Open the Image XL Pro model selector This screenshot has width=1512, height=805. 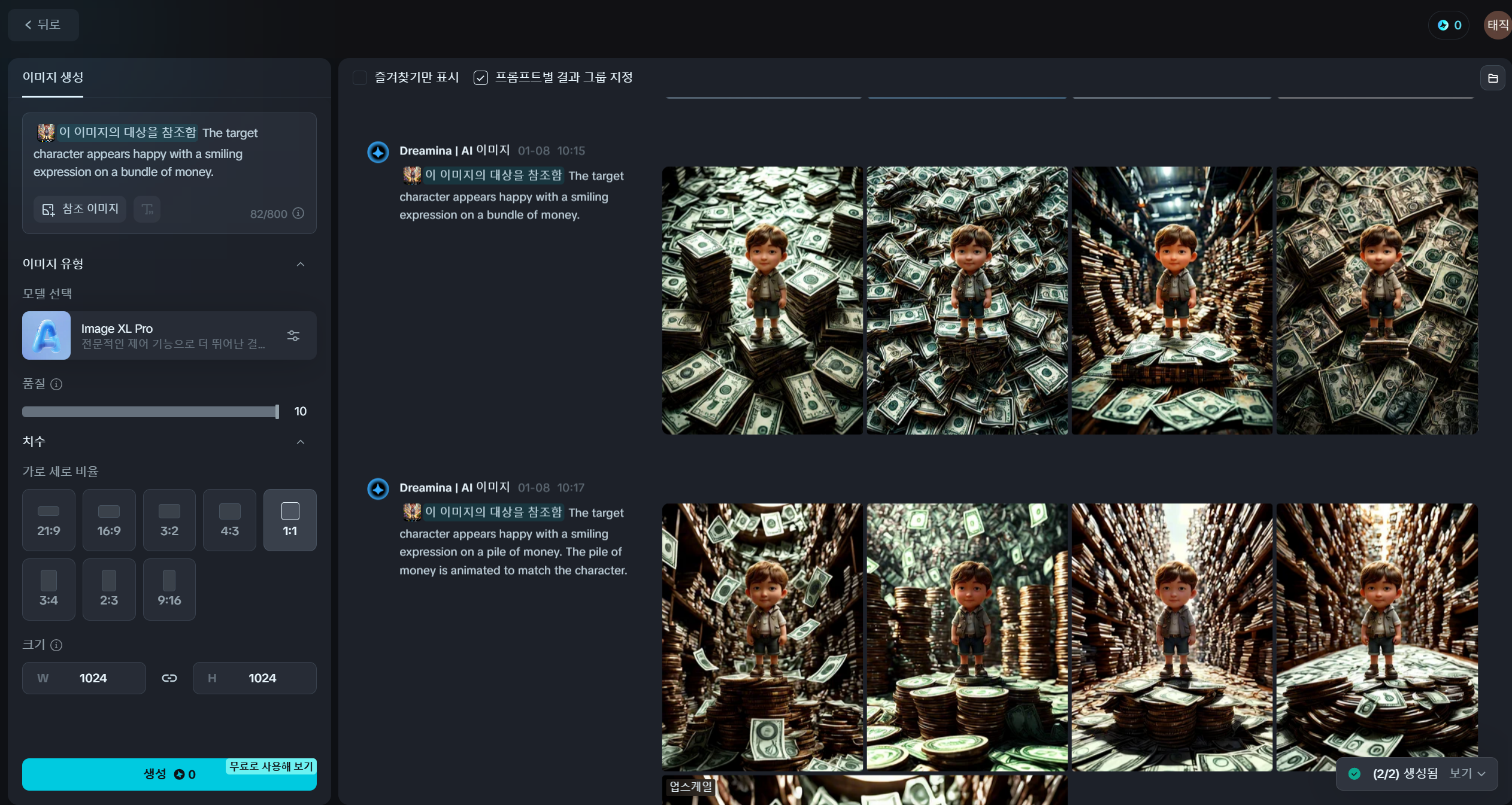(x=169, y=335)
